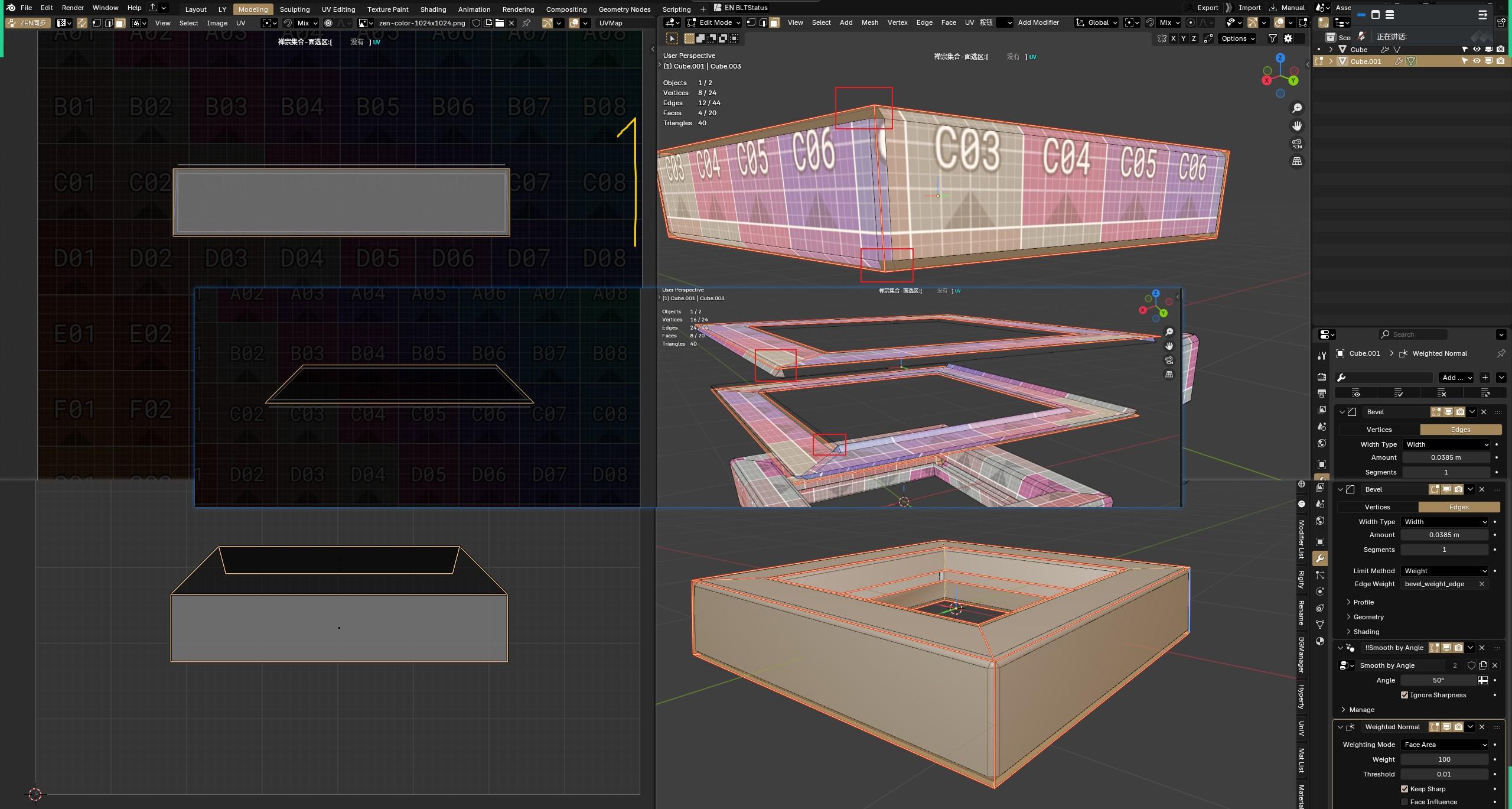
Task: Open Limit Method Weight dropdown
Action: [1445, 571]
